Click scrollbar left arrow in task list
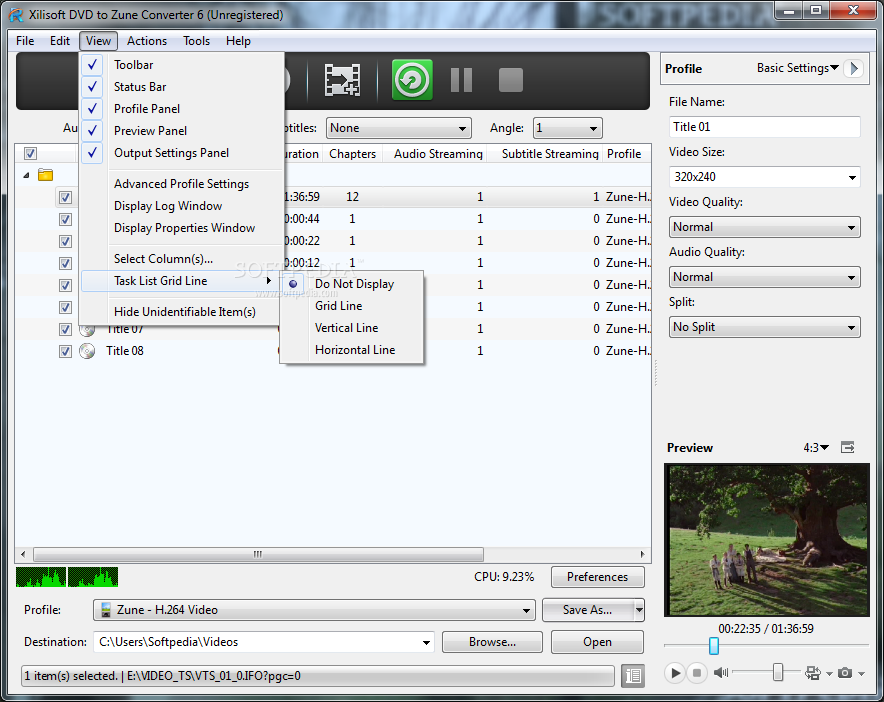This screenshot has height=702, width=884. click(23, 554)
